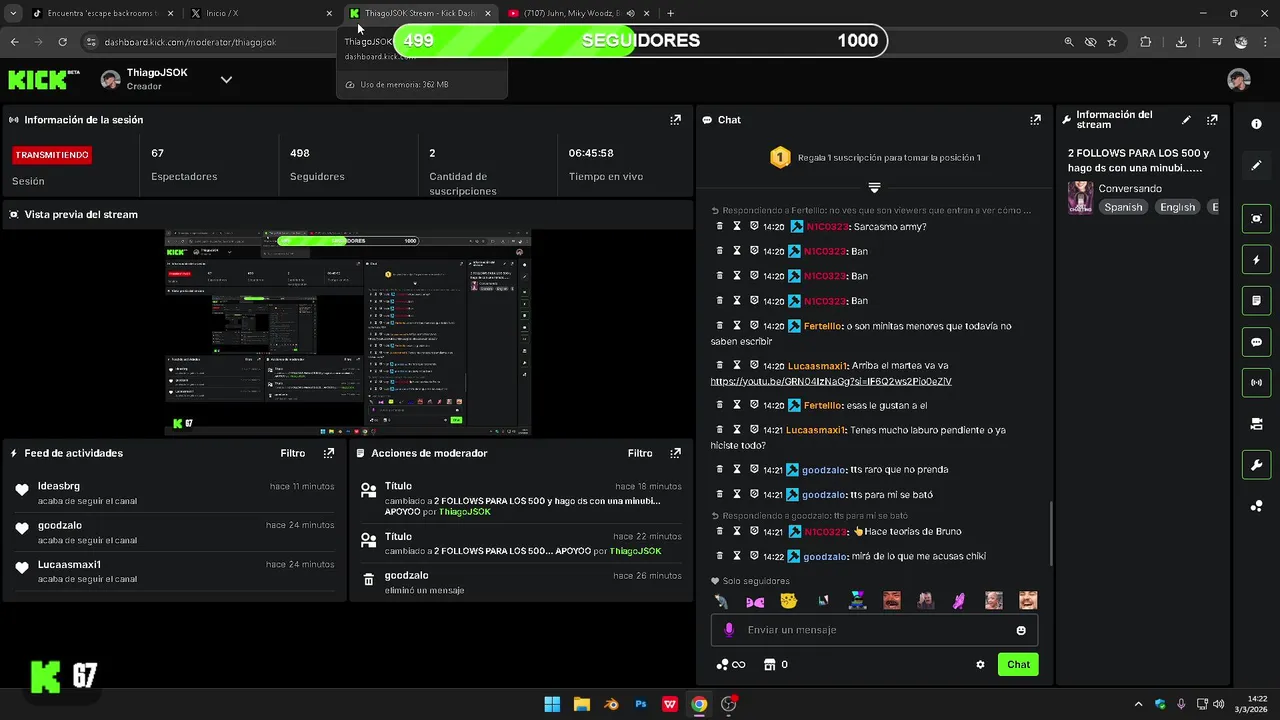Insert the pink bow emote
The height and width of the screenshot is (720, 1280).
tap(755, 601)
